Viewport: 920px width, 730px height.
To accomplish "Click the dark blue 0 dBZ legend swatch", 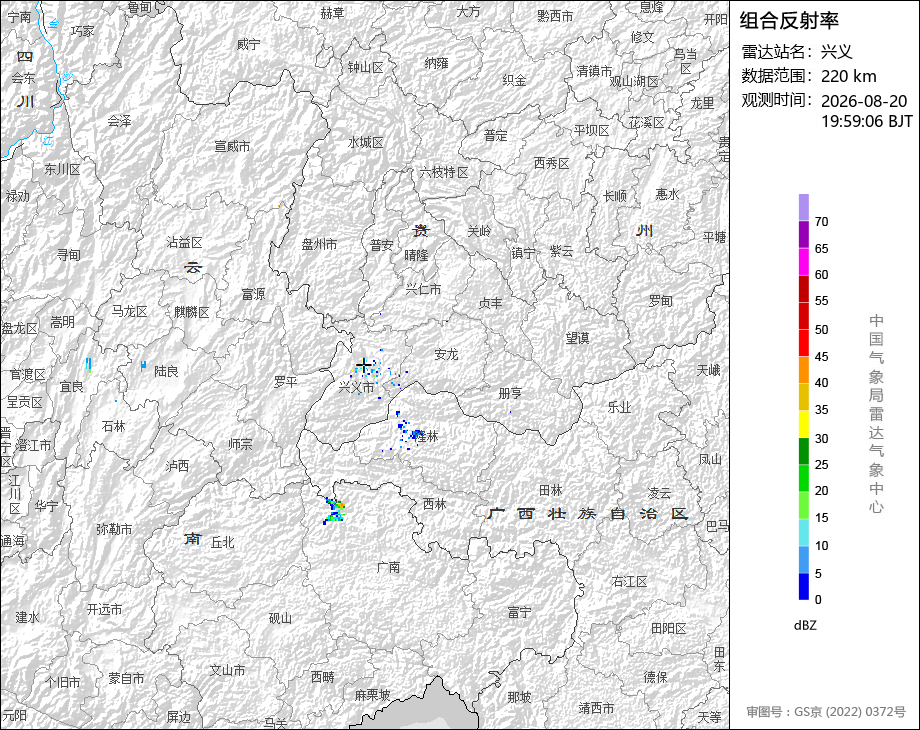I will point(804,586).
